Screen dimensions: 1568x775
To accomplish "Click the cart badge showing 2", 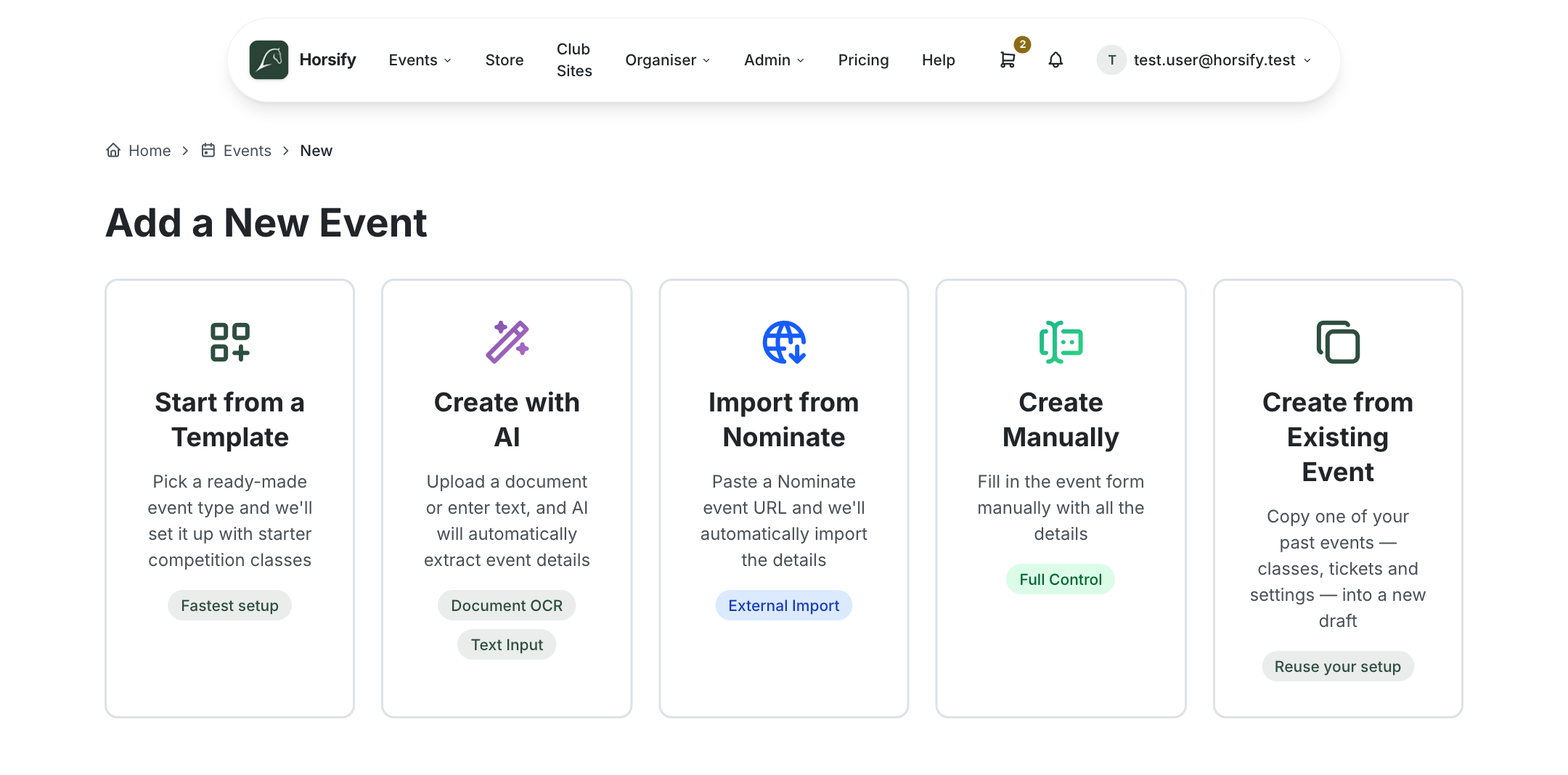I will point(1022,44).
